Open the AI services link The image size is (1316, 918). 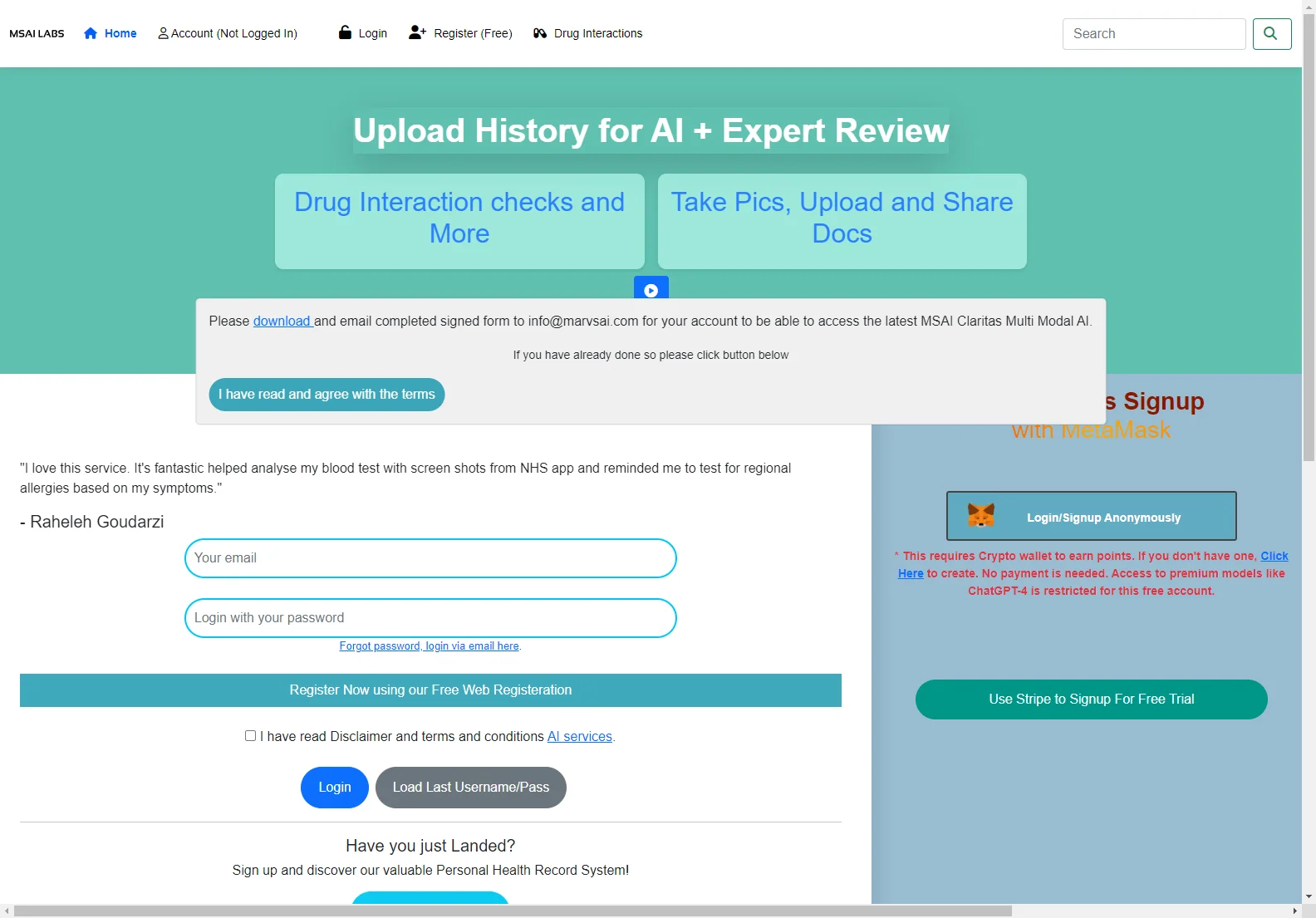(x=579, y=736)
